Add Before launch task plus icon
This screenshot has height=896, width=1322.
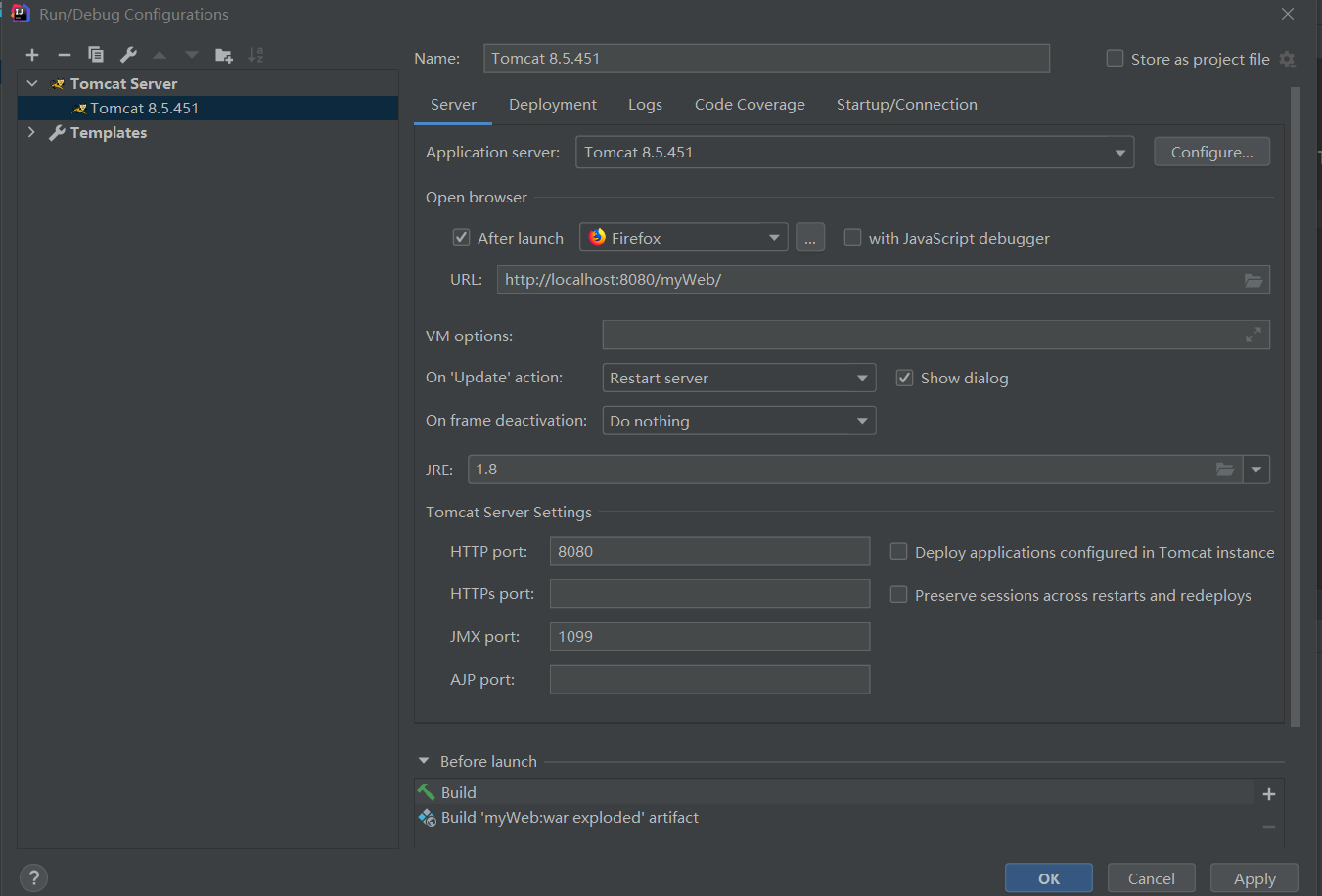point(1269,794)
